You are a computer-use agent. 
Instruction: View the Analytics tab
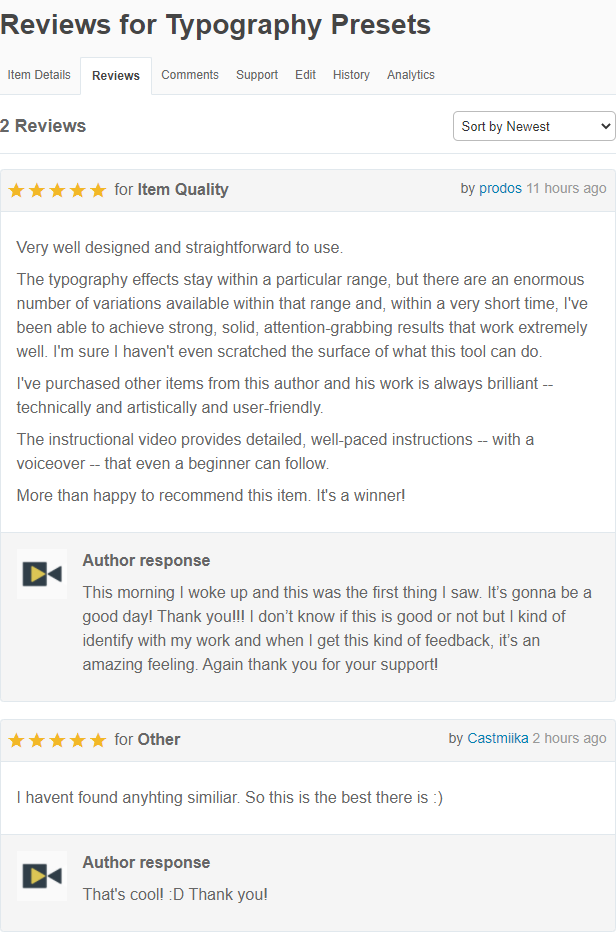(x=411, y=75)
